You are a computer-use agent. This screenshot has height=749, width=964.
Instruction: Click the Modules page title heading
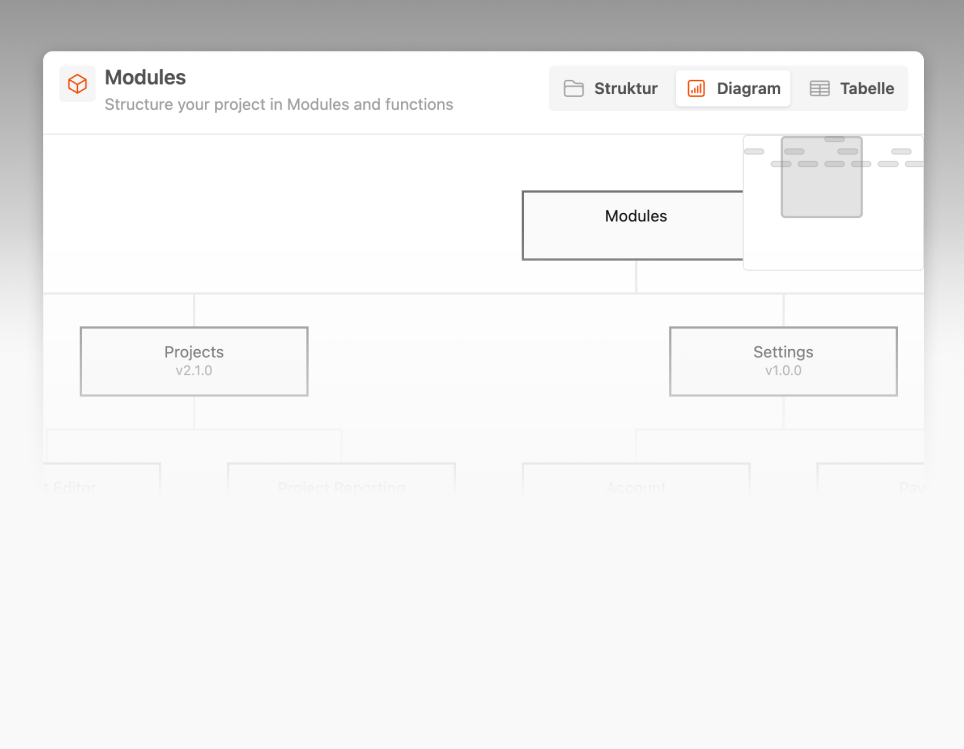(145, 77)
